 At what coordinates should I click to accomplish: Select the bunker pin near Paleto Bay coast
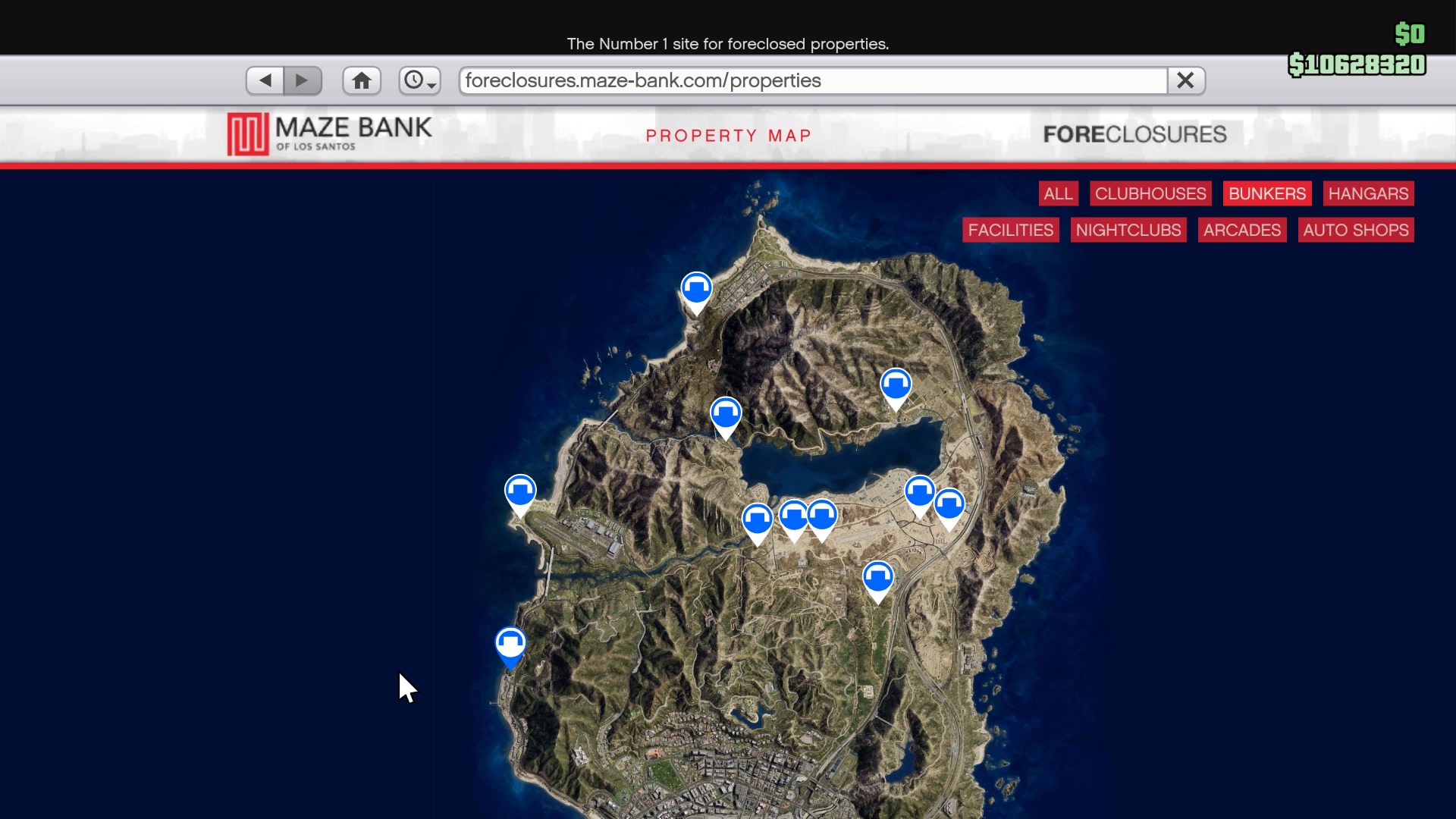tap(695, 288)
